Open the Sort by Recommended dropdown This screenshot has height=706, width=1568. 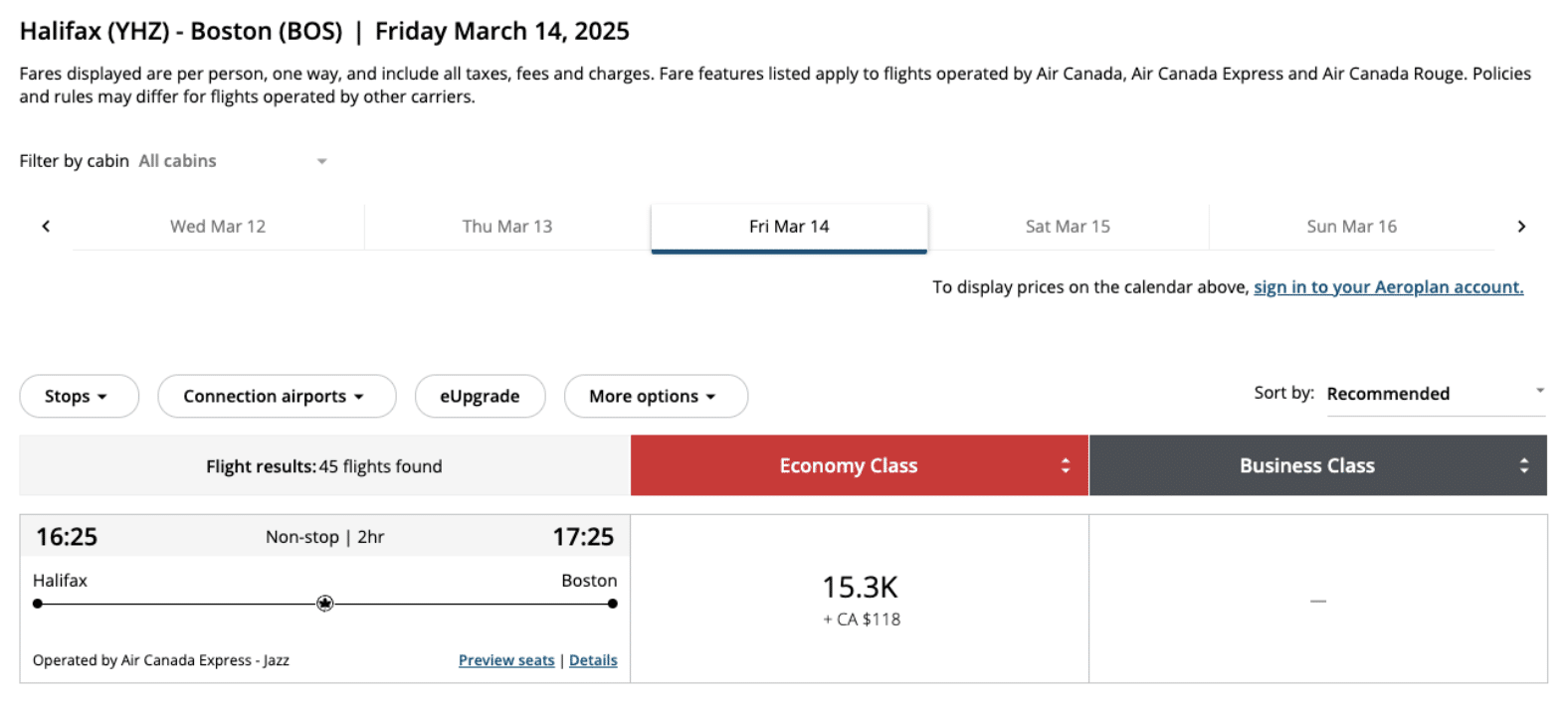coord(1435,394)
